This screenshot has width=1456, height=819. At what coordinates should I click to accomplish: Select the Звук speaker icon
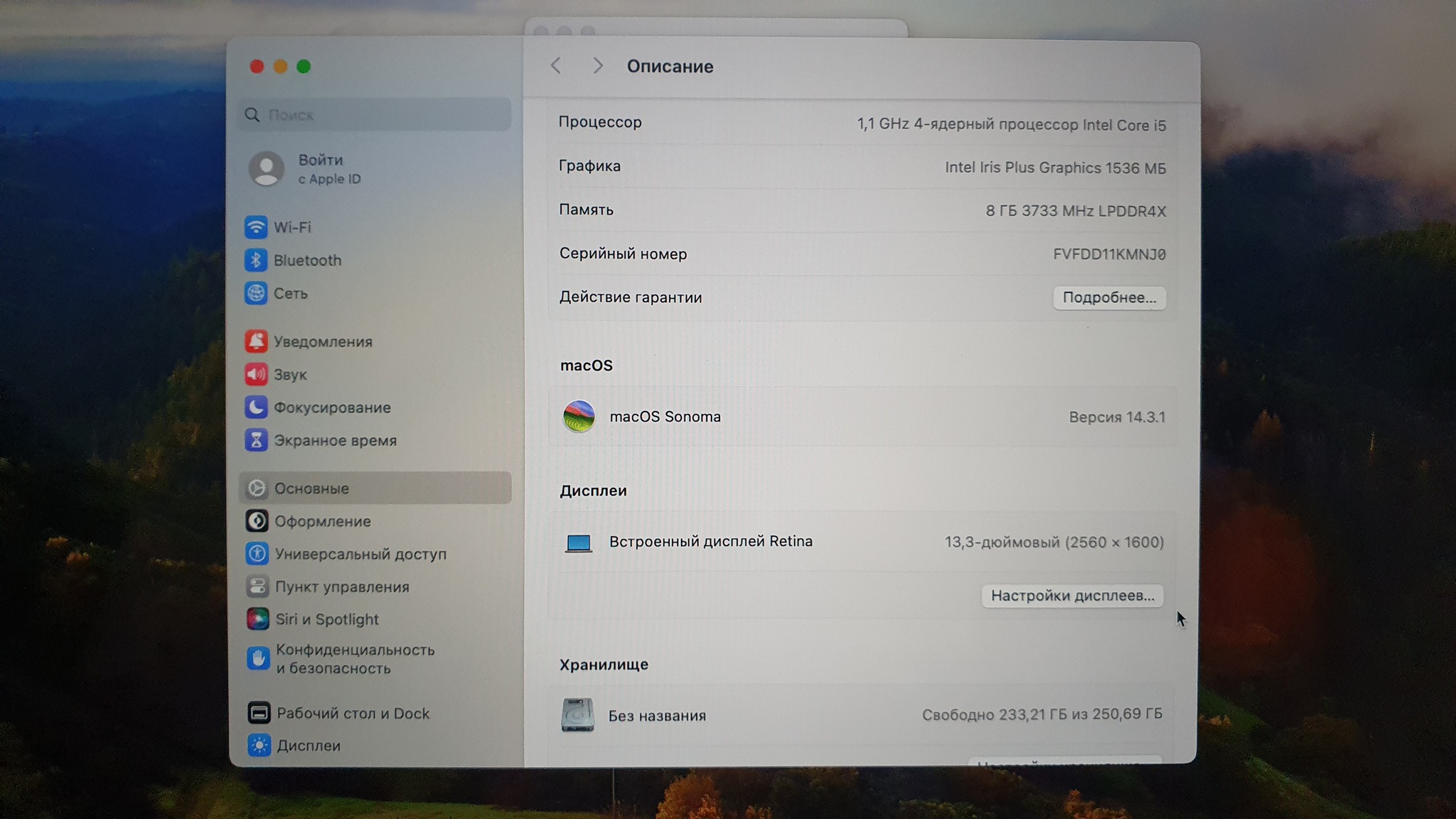257,374
